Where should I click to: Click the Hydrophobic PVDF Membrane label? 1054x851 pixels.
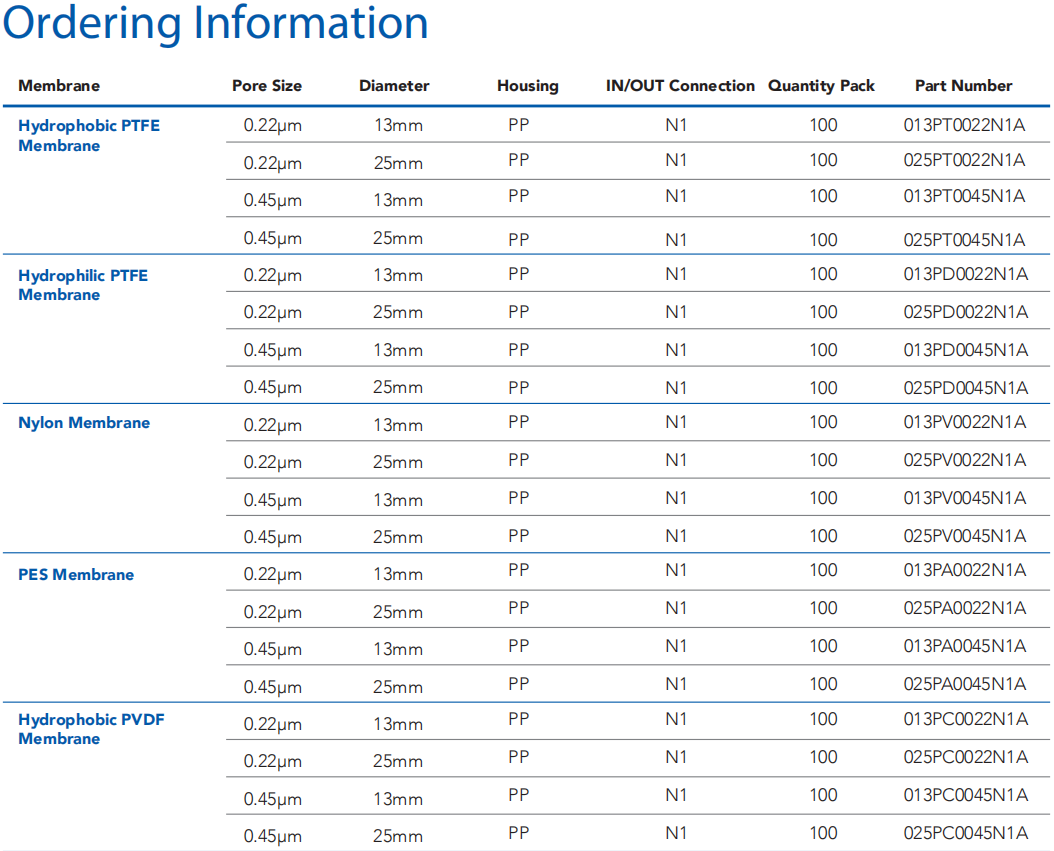point(91,729)
